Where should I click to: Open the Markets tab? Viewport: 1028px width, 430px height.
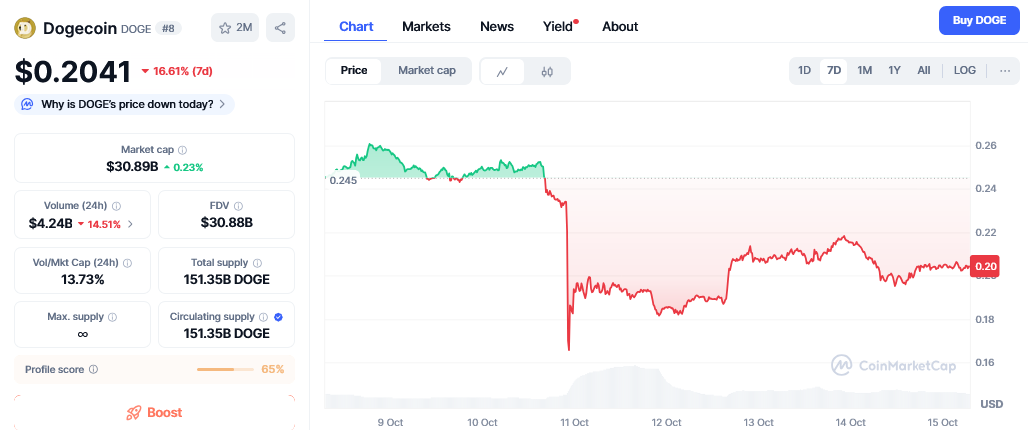click(x=426, y=26)
